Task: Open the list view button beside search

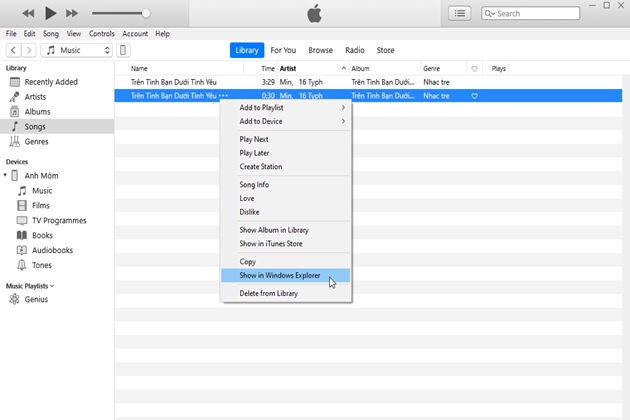Action: coord(460,13)
